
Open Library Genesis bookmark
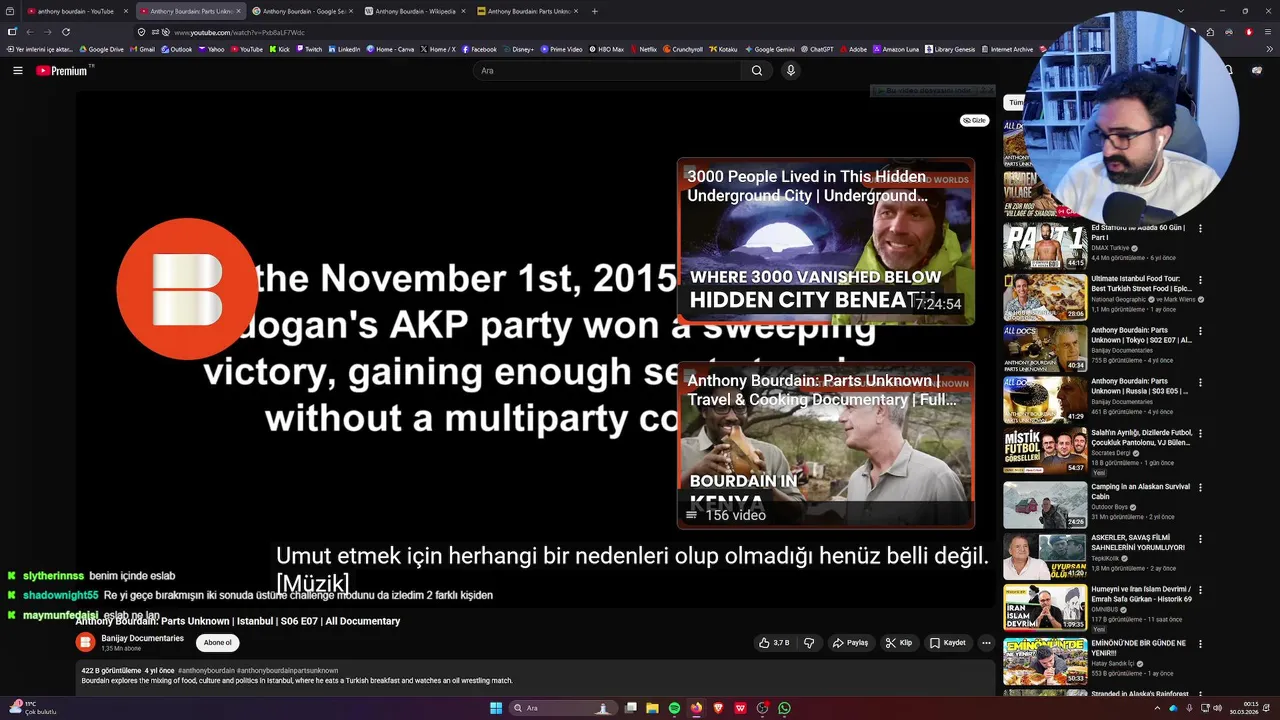pos(949,49)
